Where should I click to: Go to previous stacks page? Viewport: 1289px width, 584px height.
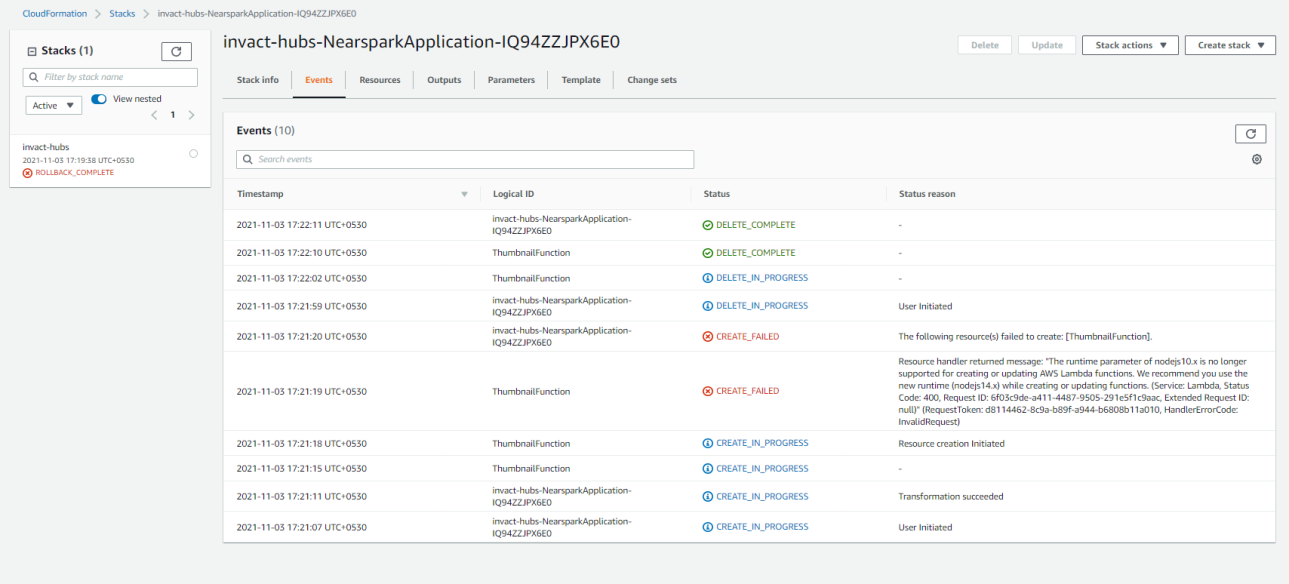154,115
